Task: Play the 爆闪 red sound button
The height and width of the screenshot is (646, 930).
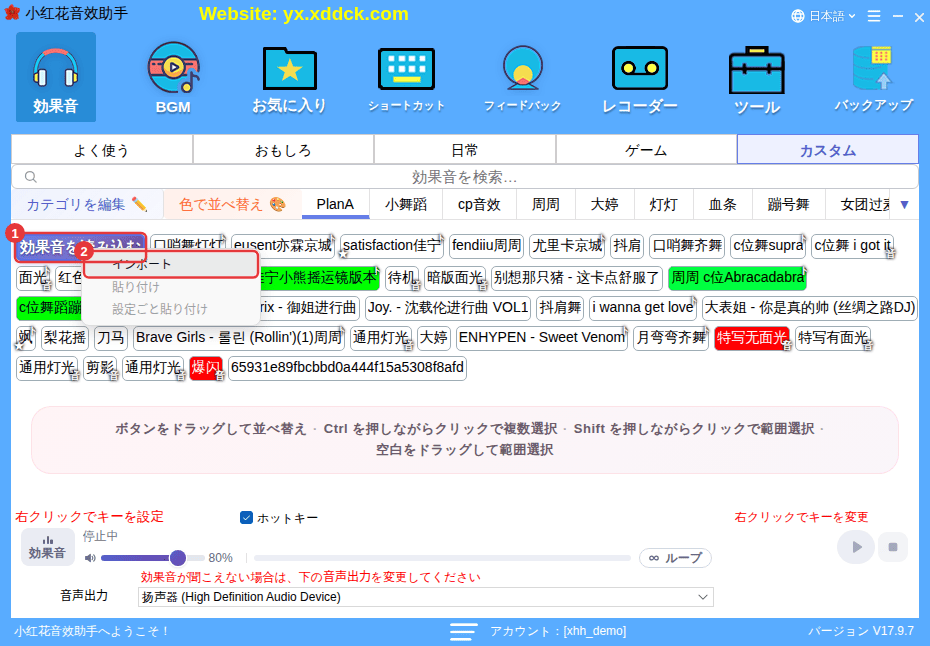Action: coord(205,368)
